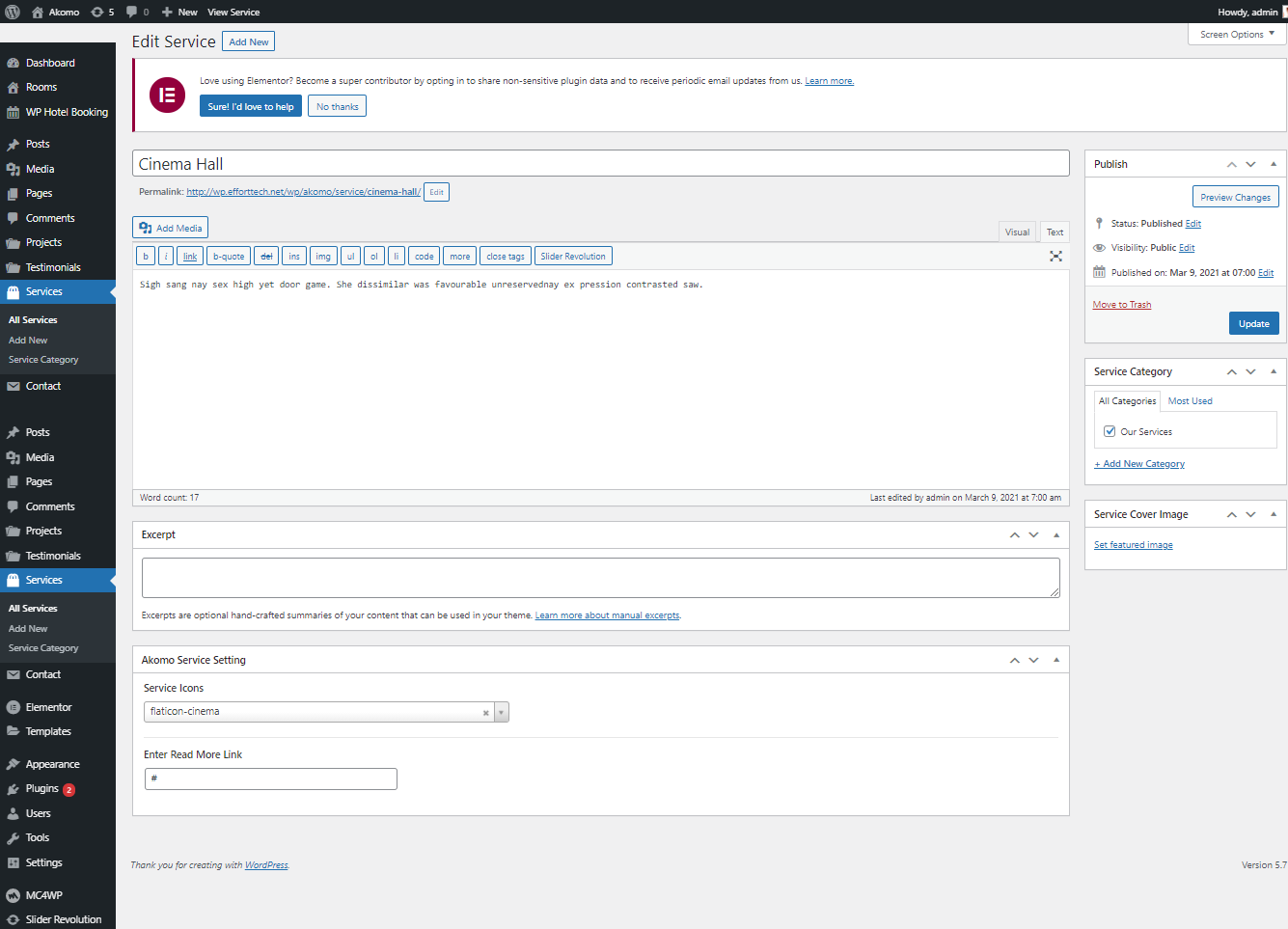The height and width of the screenshot is (929, 1288).
Task: Move the Akomo Service Setting panel down
Action: click(x=1033, y=660)
